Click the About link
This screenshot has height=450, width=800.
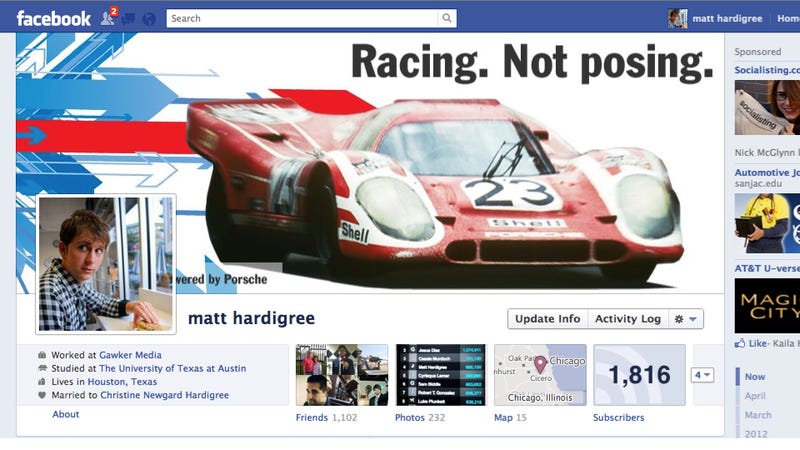point(66,414)
